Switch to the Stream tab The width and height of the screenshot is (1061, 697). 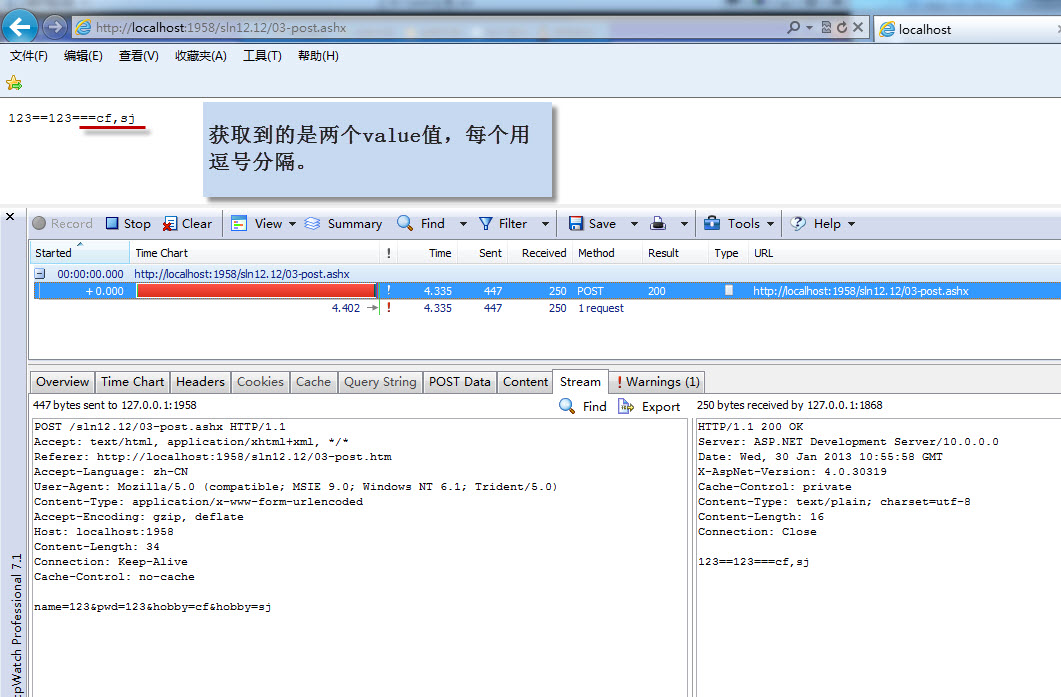tap(580, 382)
